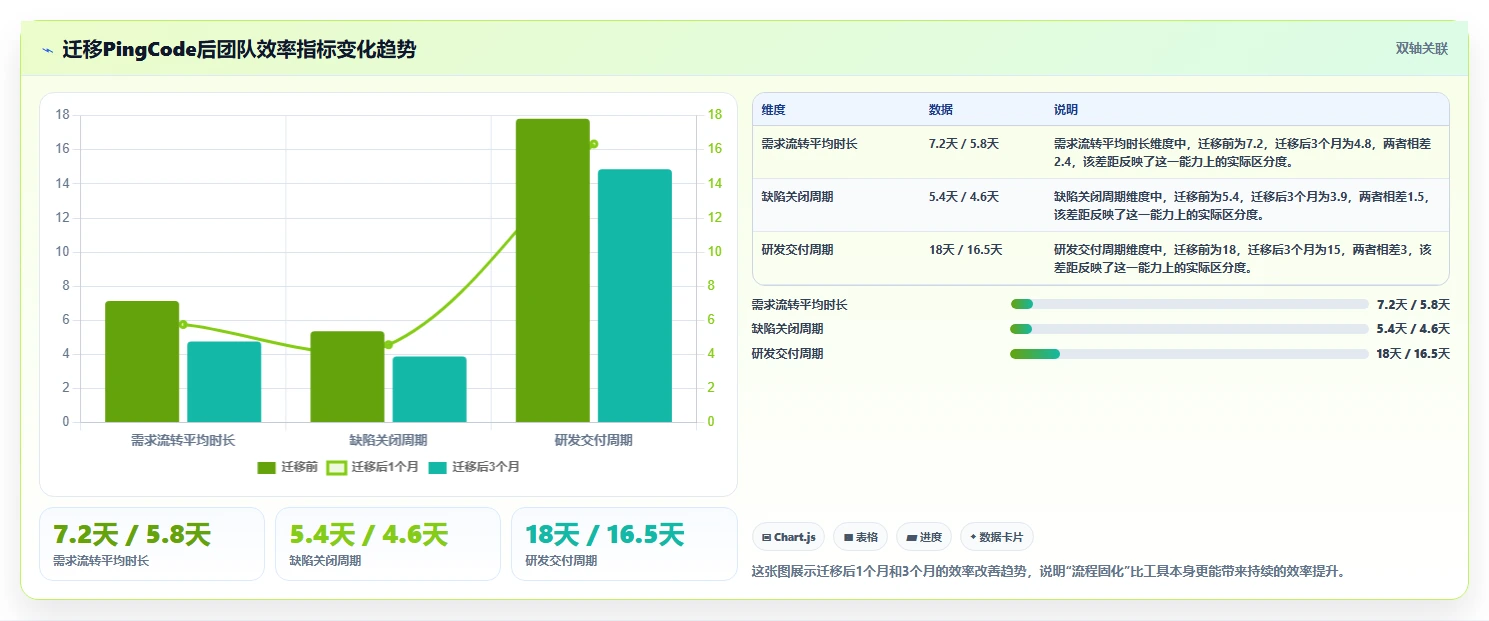Click the 双轴关联 label in header
The width and height of the screenshot is (1489, 621).
click(1422, 48)
